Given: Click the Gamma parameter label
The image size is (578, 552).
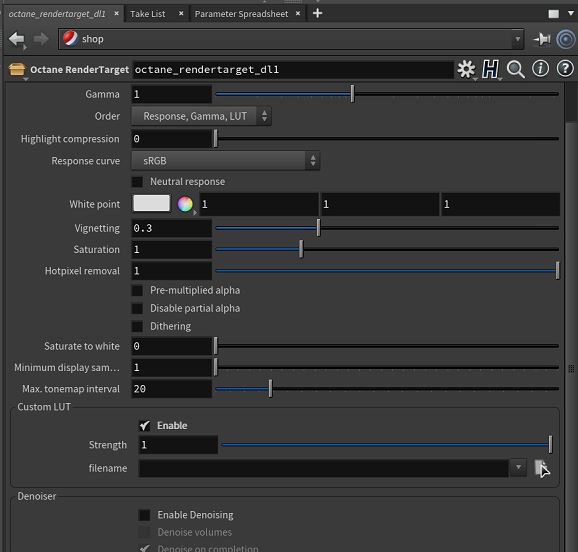Looking at the screenshot, I should 102,94.
